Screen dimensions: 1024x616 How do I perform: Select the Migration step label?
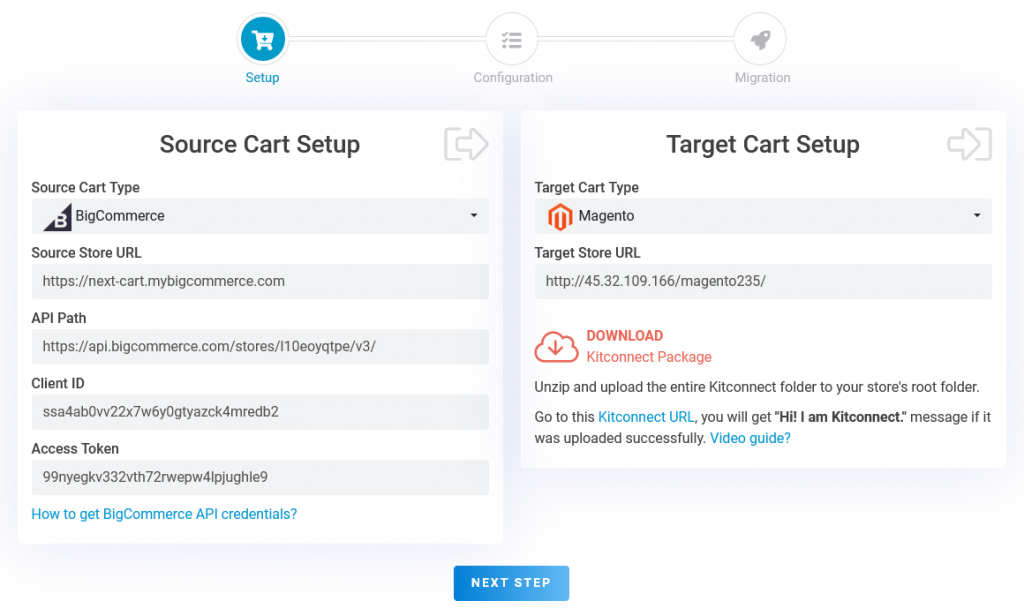click(762, 78)
